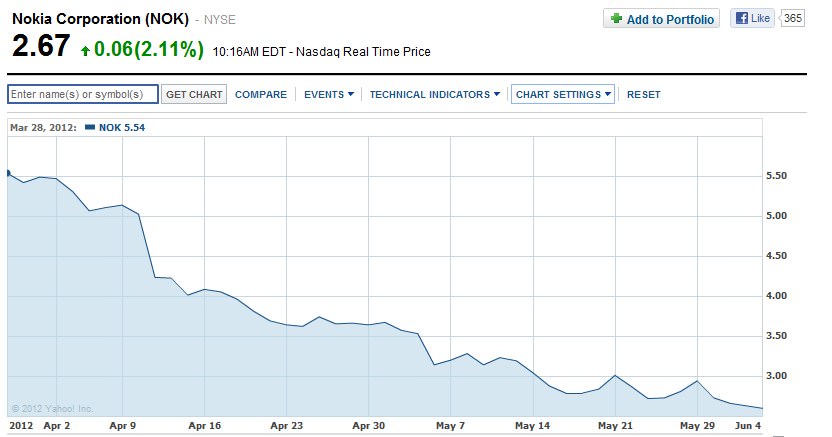Click the May 21 date label

coord(615,425)
